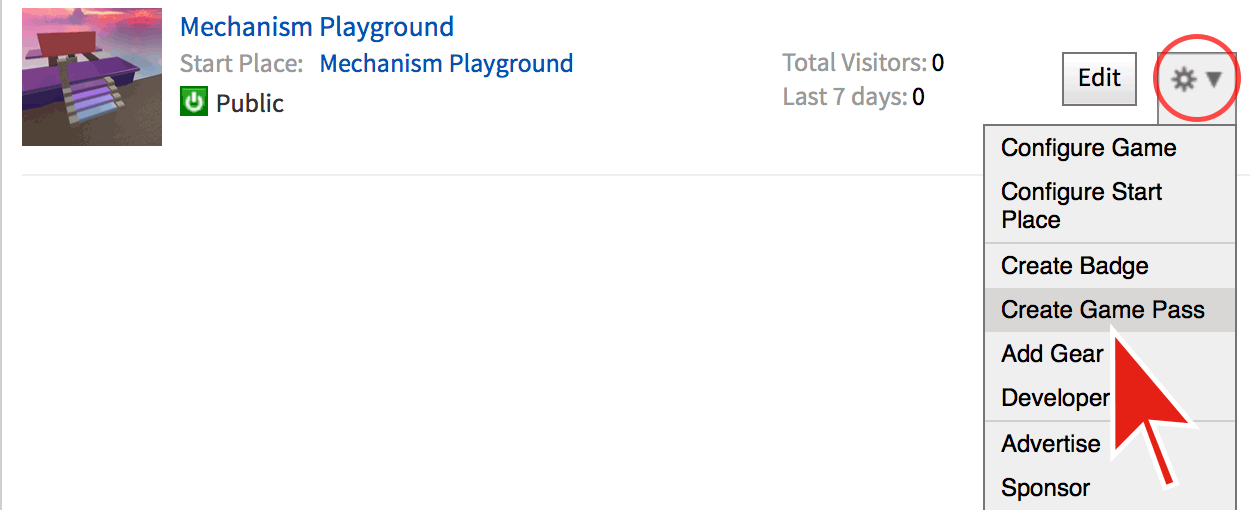Click the zero value beside Total Visitors
Image resolution: width=1250 pixels, height=510 pixels.
(938, 64)
